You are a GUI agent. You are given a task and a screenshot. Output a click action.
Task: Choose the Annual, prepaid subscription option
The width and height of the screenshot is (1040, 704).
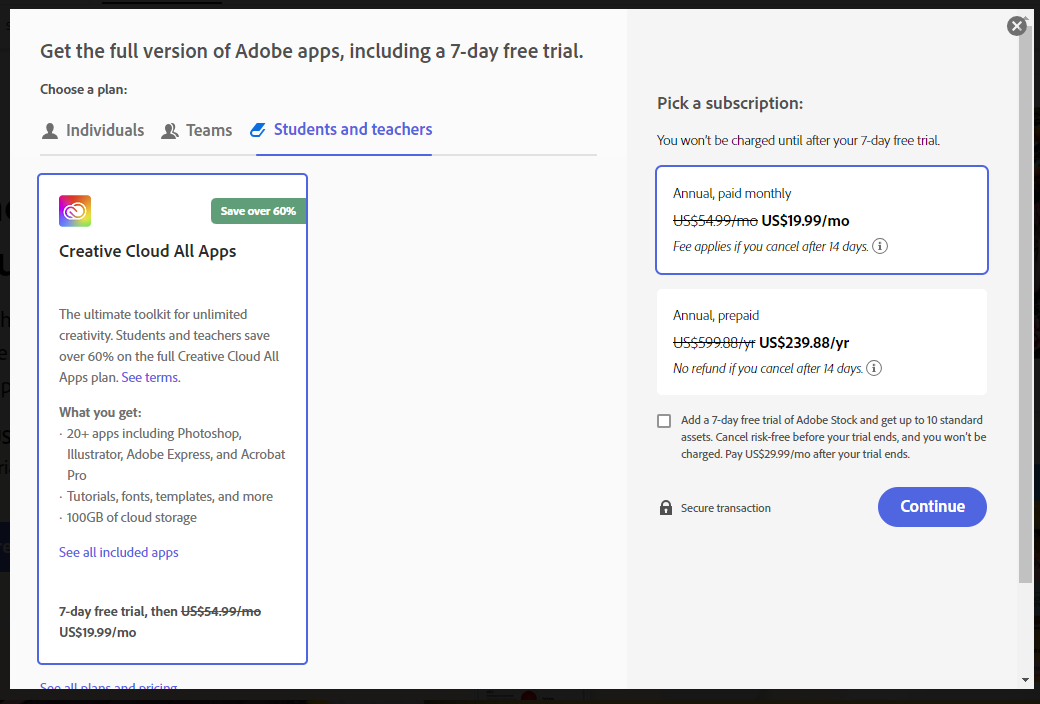click(821, 342)
